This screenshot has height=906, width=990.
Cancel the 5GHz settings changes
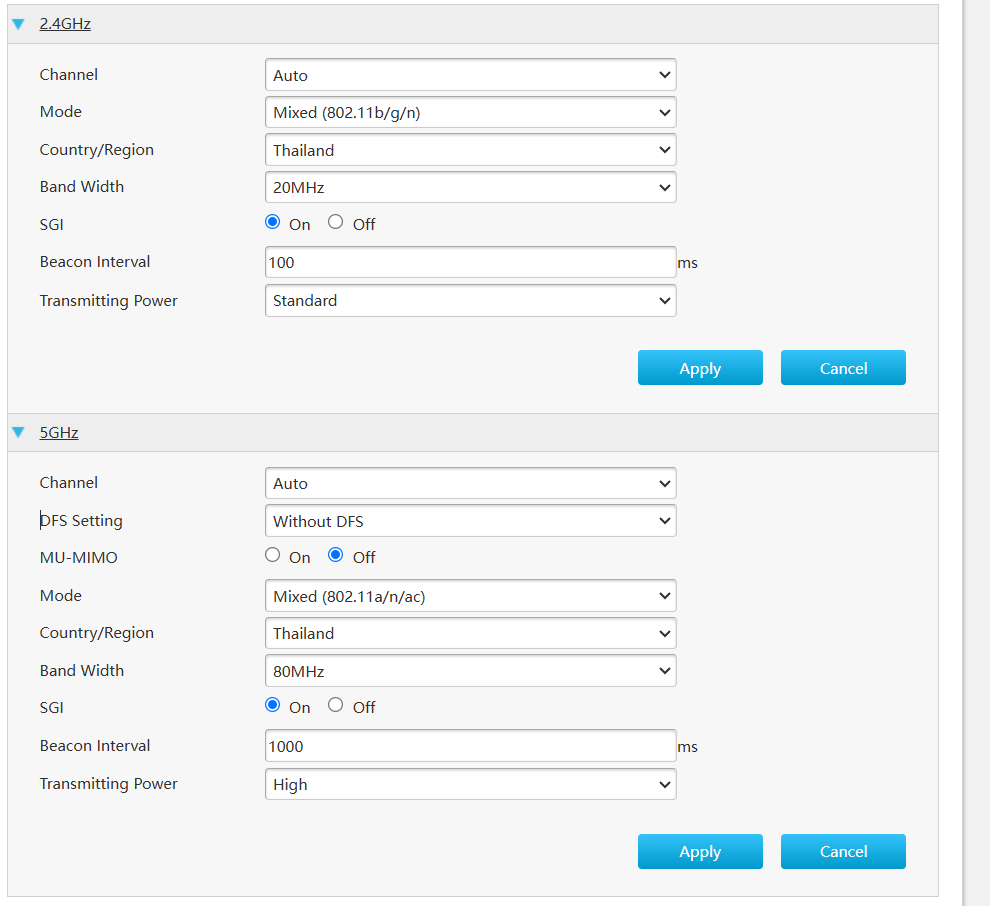pyautogui.click(x=843, y=851)
